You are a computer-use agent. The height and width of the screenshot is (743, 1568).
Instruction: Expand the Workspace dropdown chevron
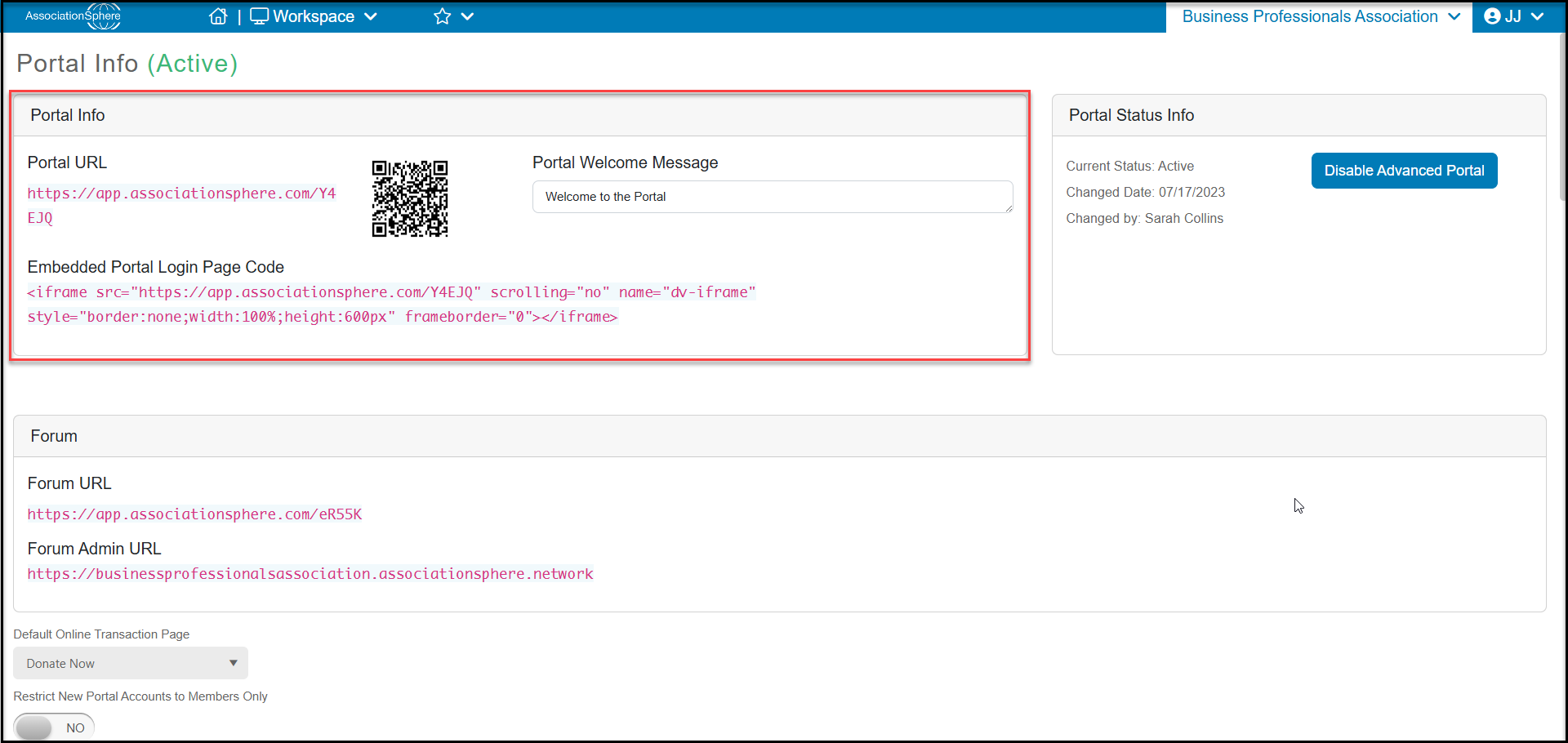point(371,16)
